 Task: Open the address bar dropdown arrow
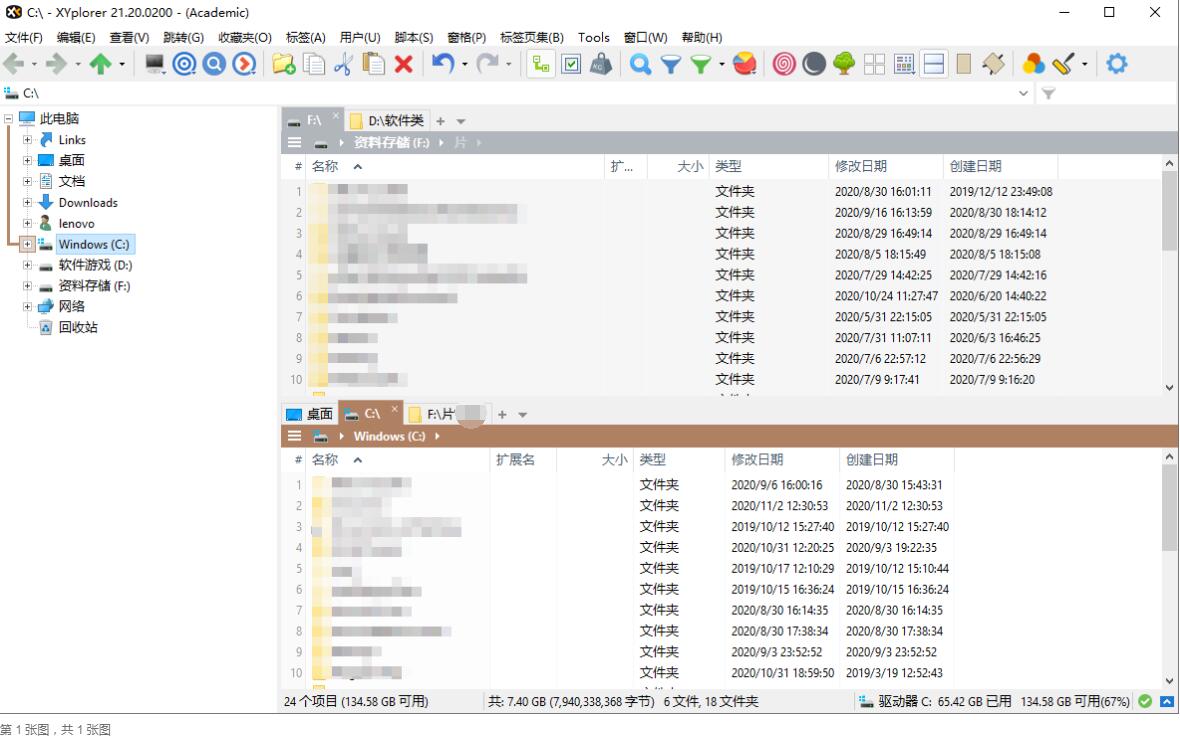[1023, 93]
